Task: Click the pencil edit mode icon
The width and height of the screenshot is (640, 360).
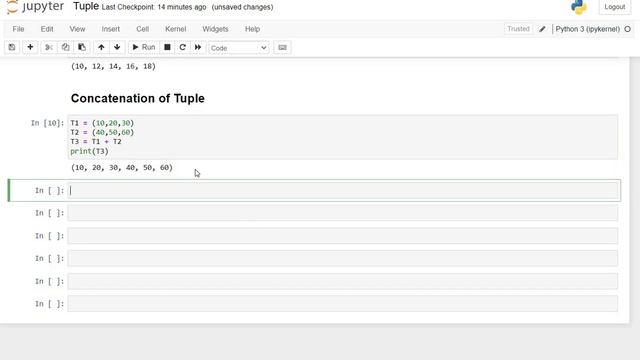Action: [542, 29]
